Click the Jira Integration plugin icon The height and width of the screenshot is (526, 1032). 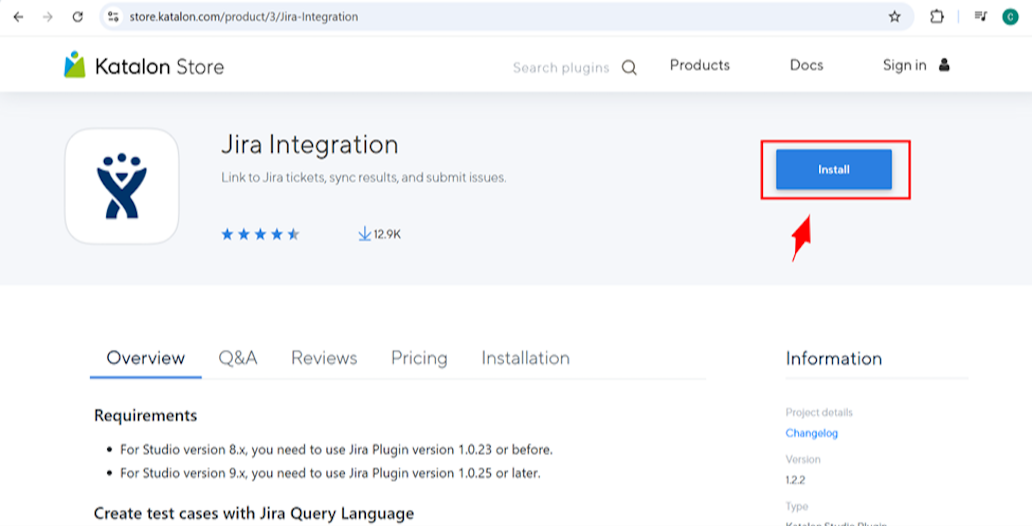click(x=122, y=186)
